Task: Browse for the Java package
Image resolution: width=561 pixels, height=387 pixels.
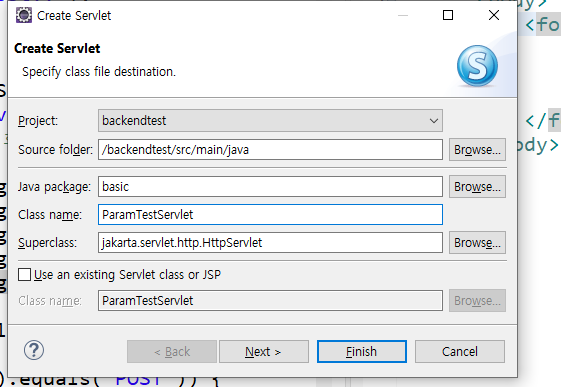Action: (x=477, y=187)
